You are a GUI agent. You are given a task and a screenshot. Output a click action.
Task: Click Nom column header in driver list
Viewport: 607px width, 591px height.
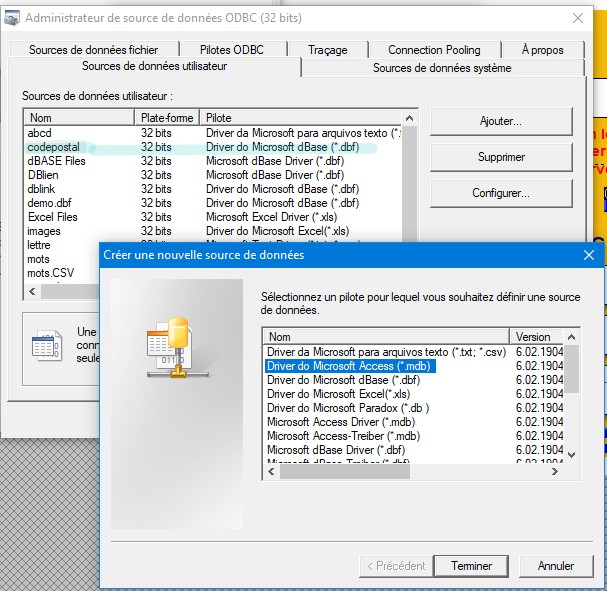386,337
